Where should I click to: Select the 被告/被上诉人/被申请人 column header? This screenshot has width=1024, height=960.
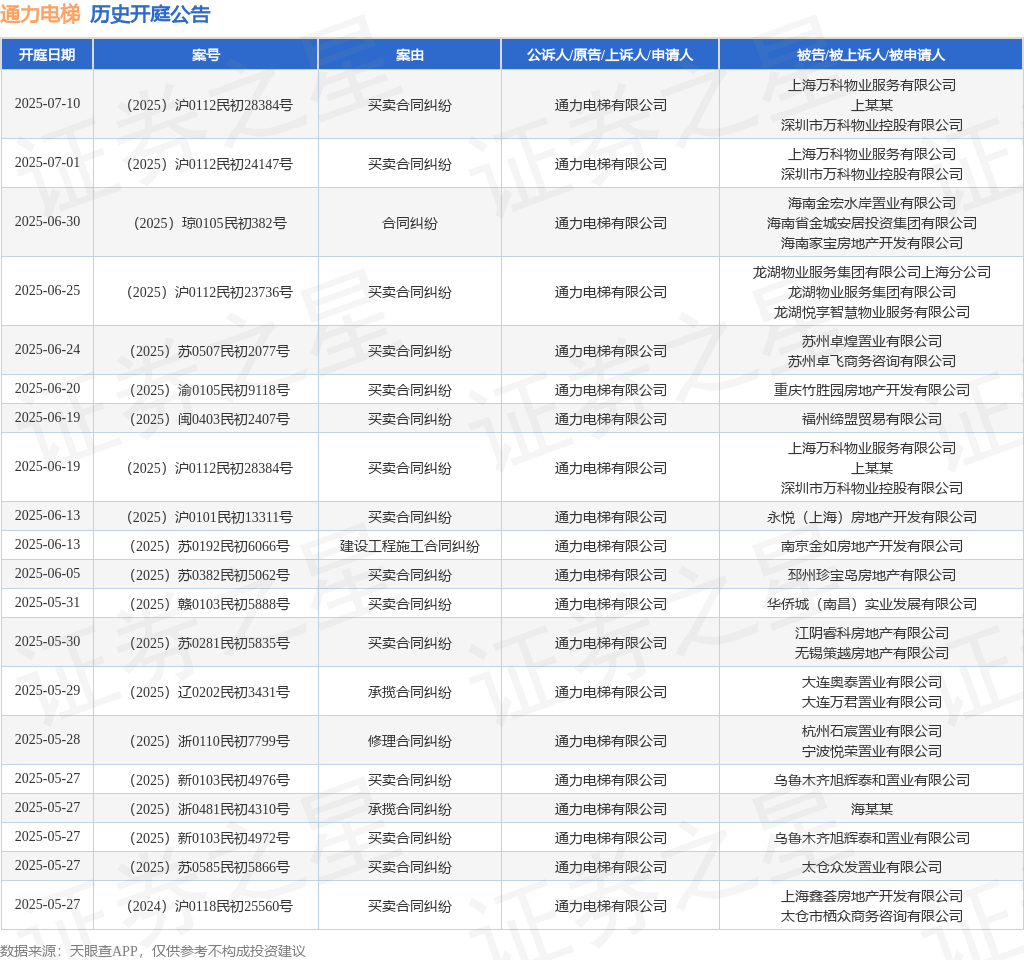pyautogui.click(x=871, y=55)
